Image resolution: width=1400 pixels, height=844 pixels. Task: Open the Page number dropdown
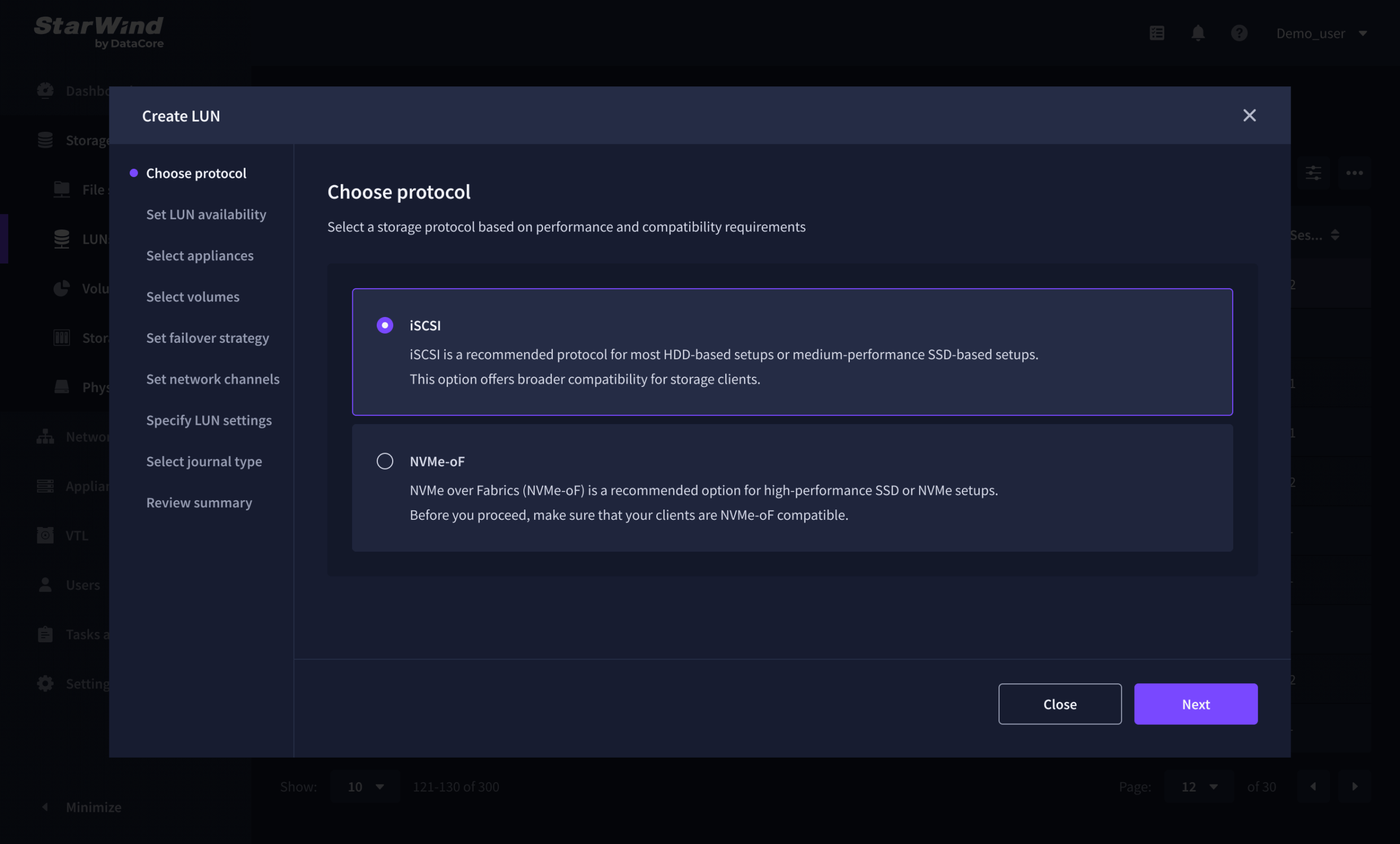1199,786
